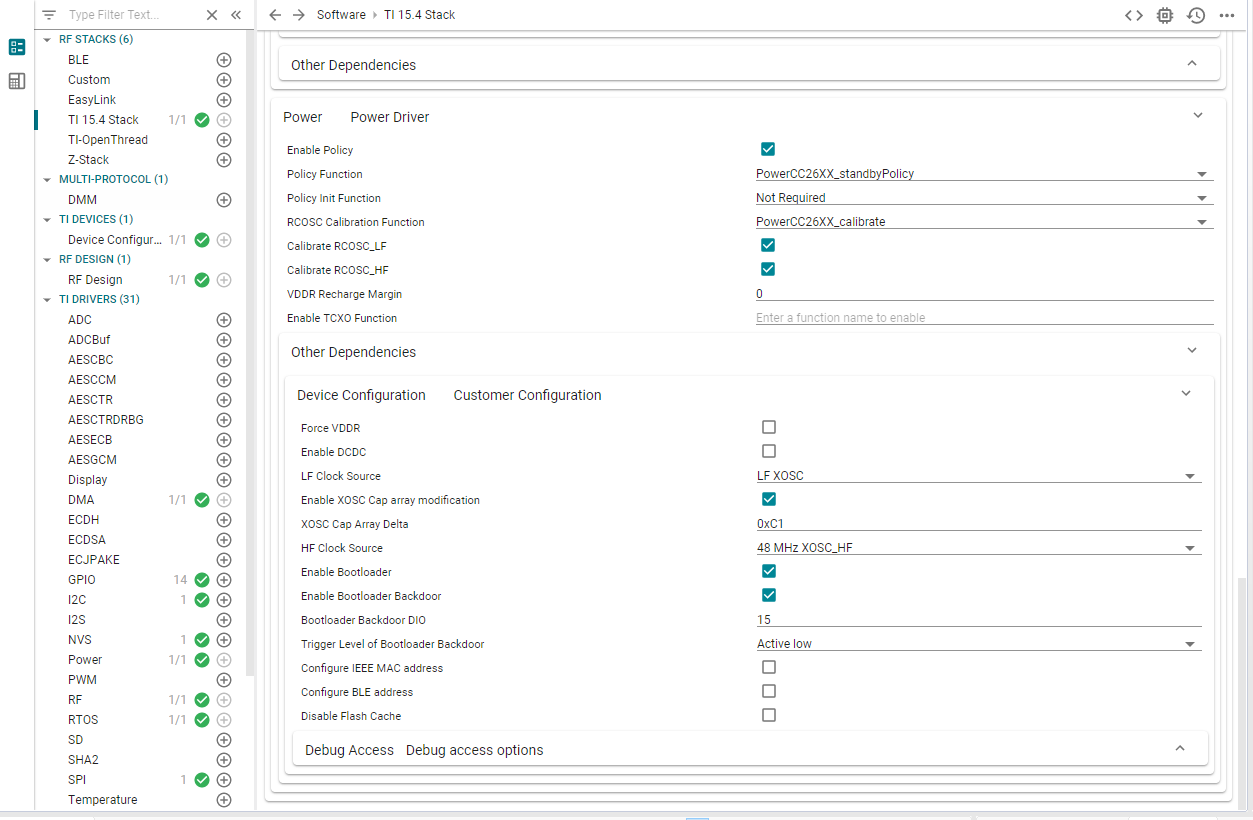The width and height of the screenshot is (1253, 820).
Task: Collapse the RF STACKS group
Action: 48,40
